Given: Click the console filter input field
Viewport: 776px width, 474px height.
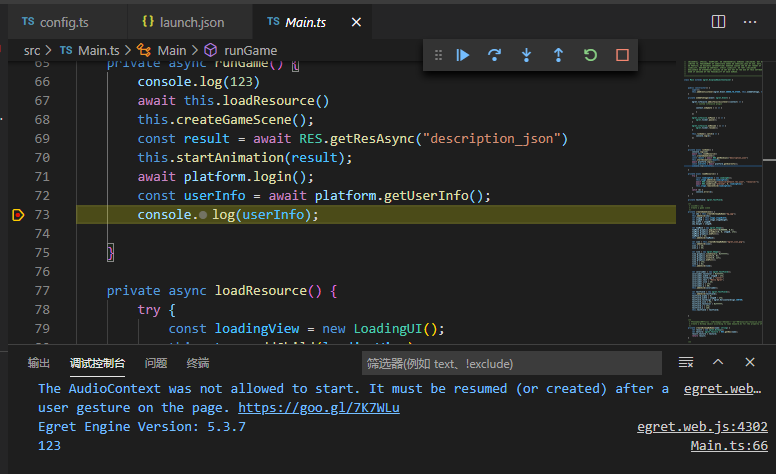Looking at the screenshot, I should [x=510, y=363].
